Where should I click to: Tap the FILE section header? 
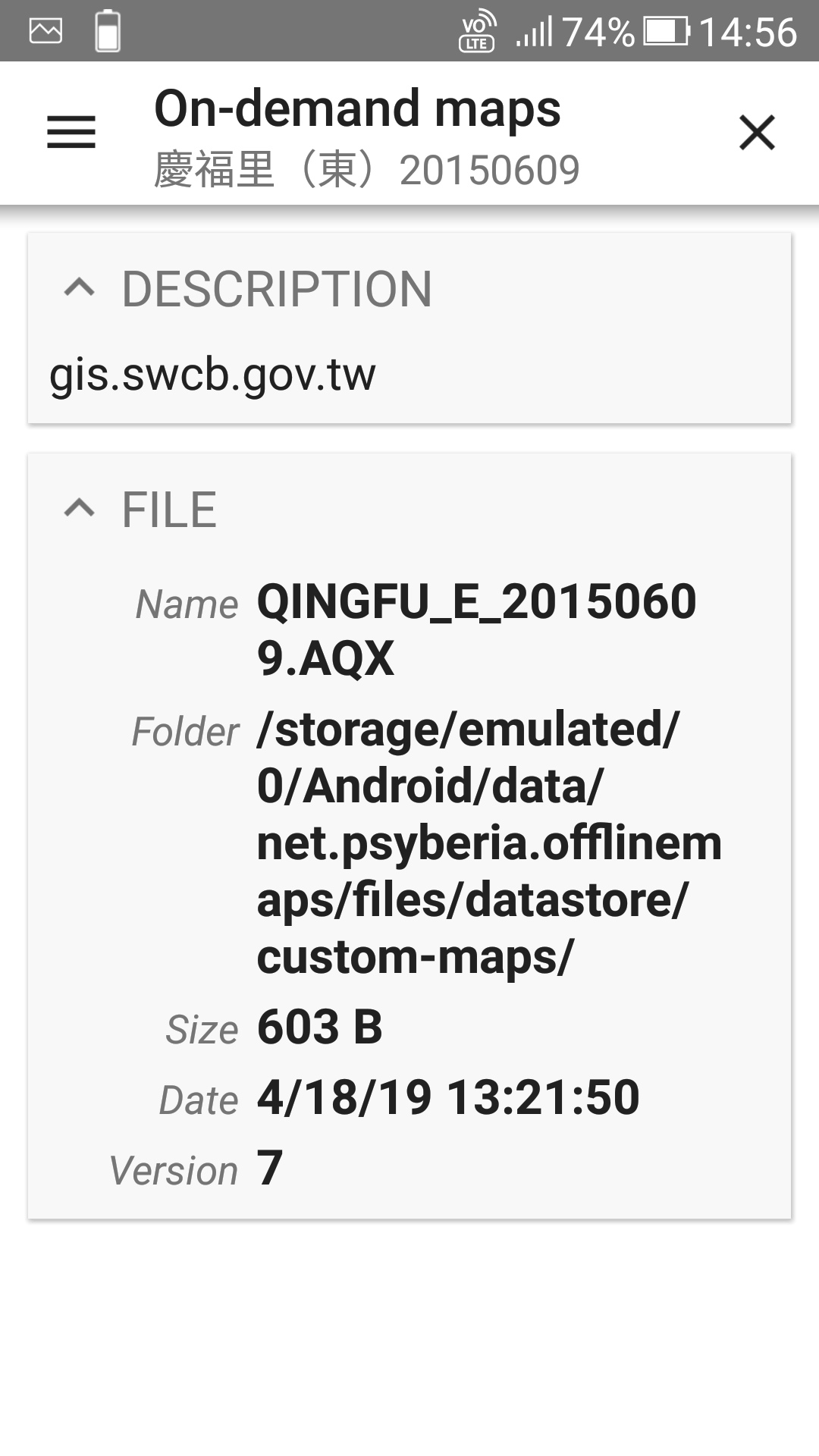[169, 509]
